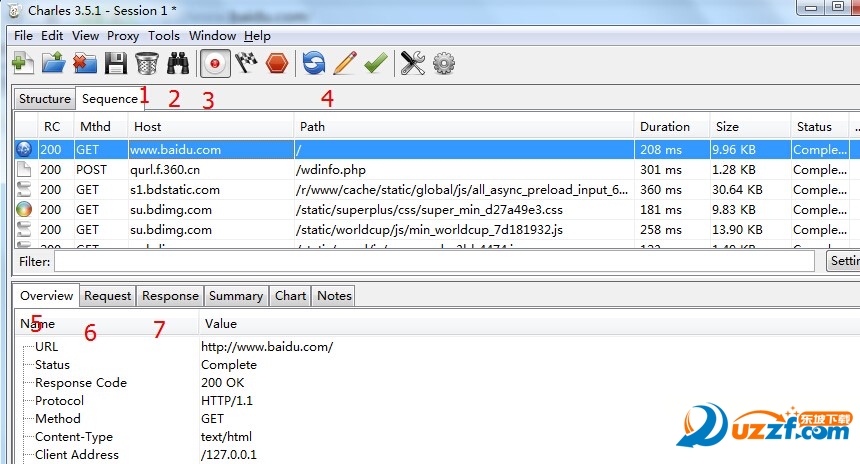Image resolution: width=860 pixels, height=464 pixels.
Task: Switch to the Overview tab
Action: (x=47, y=296)
